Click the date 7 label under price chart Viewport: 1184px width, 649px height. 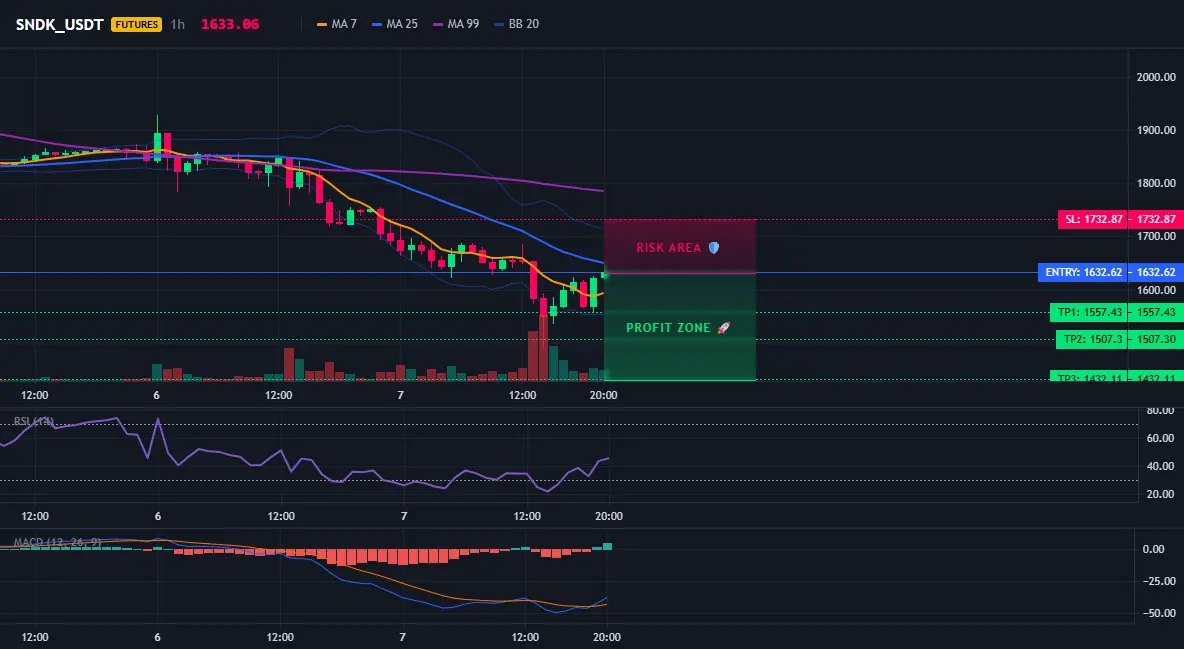[x=400, y=395]
